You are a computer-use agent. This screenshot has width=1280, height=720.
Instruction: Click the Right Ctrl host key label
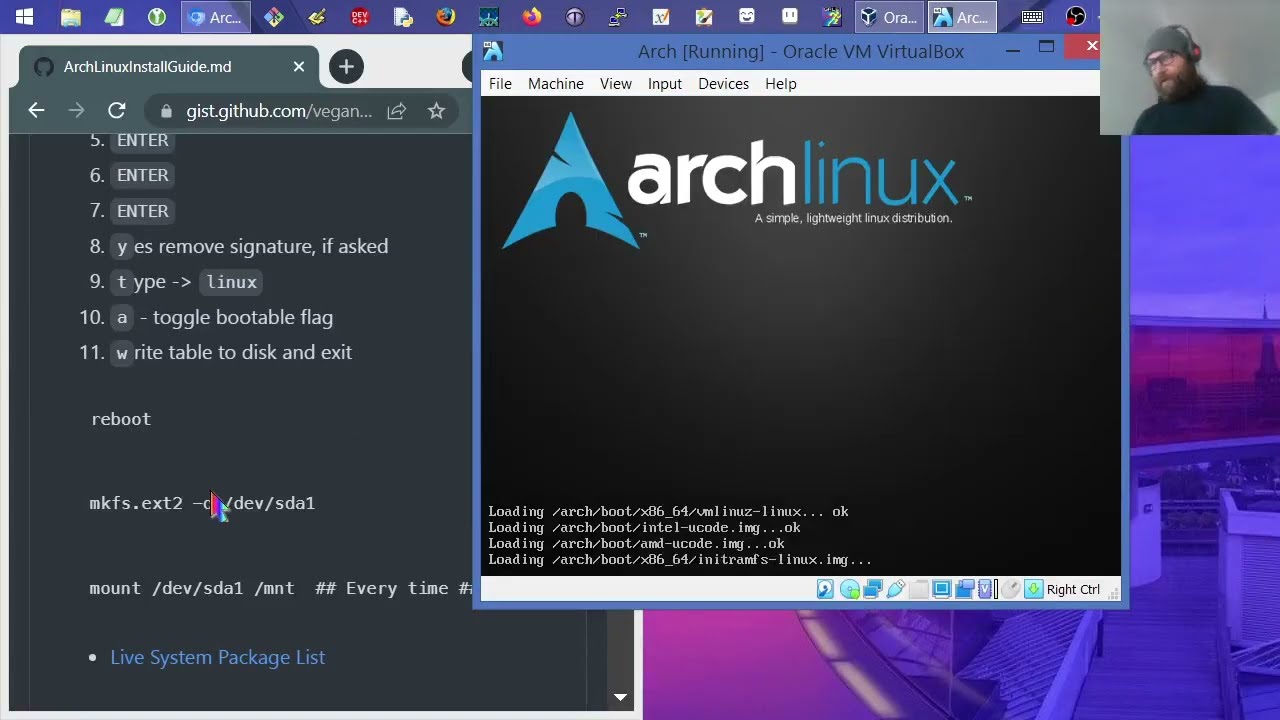[1073, 590]
